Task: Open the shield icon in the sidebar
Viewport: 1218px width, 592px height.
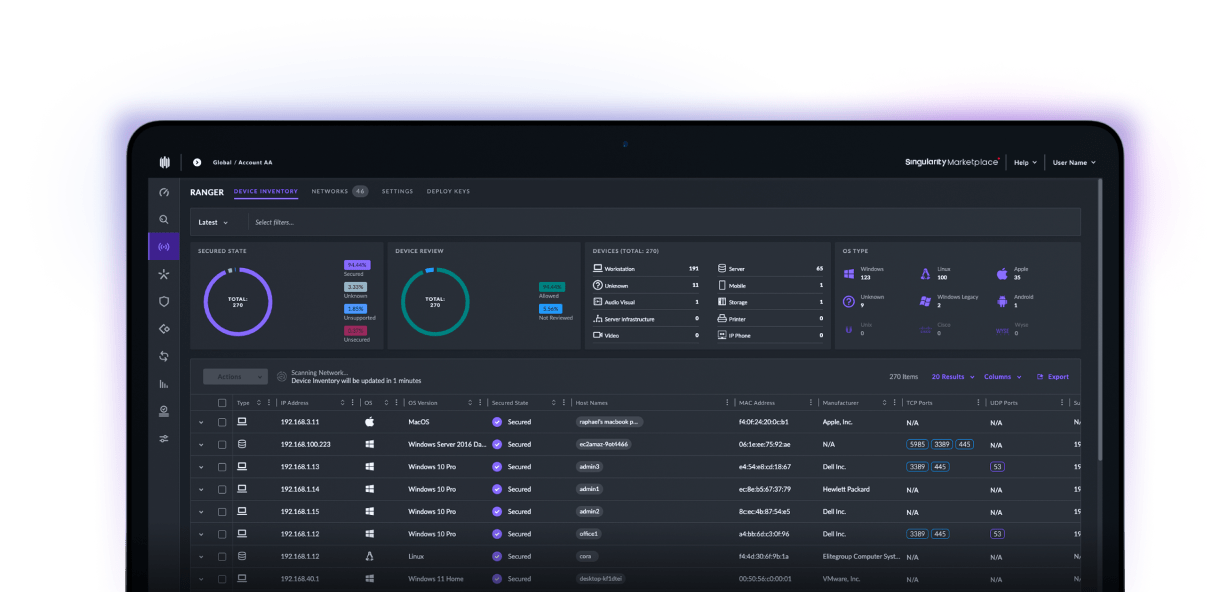Action: click(164, 301)
